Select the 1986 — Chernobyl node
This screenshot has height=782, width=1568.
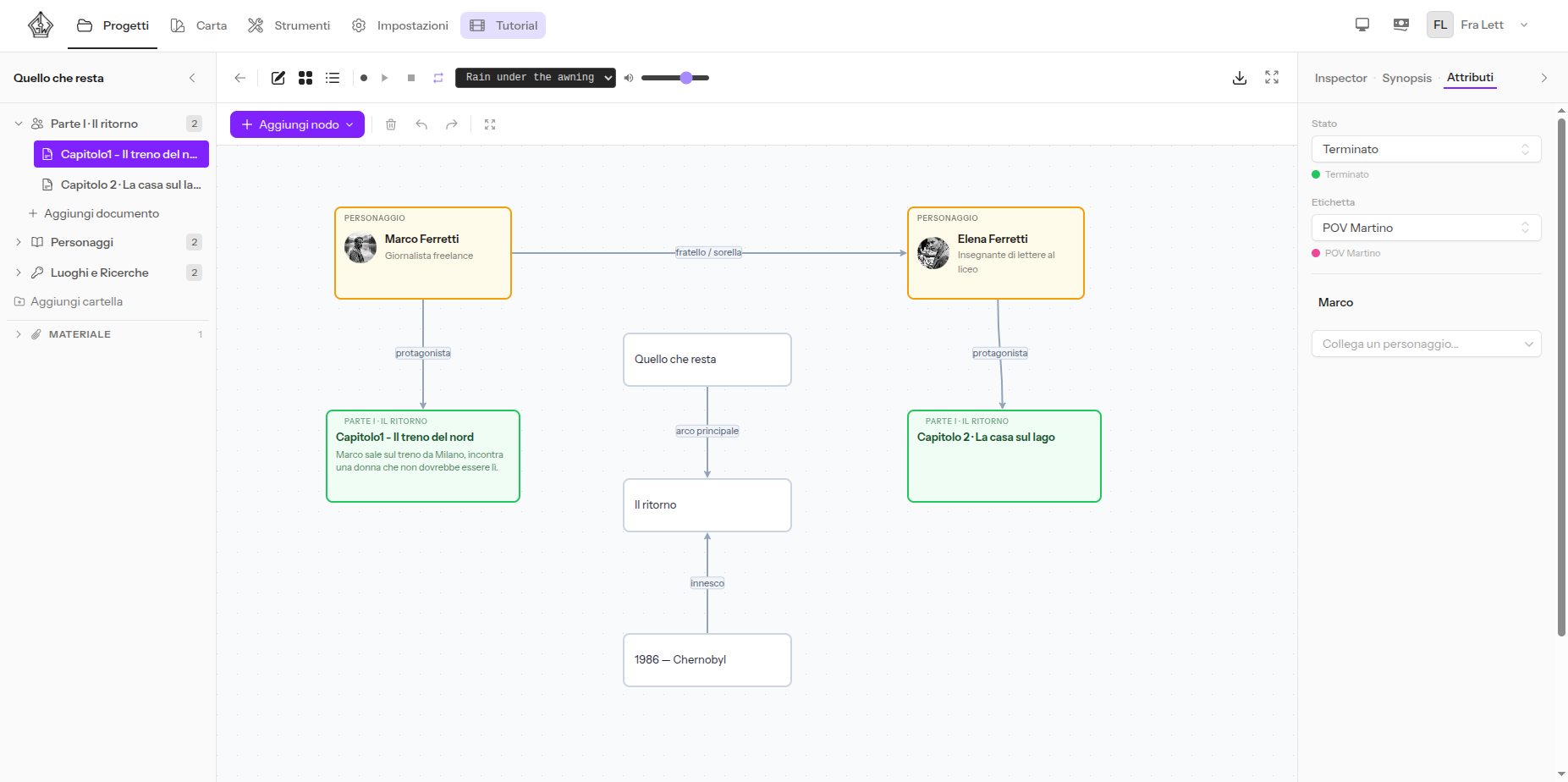click(x=707, y=660)
